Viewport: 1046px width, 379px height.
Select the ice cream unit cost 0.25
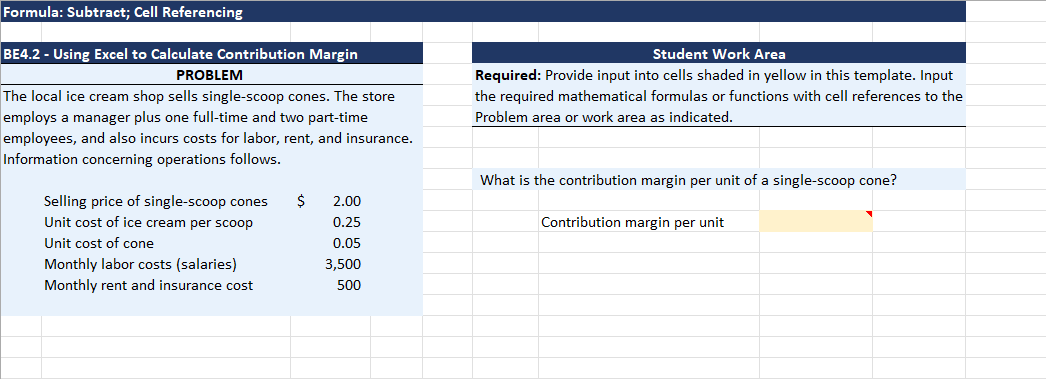click(x=346, y=222)
